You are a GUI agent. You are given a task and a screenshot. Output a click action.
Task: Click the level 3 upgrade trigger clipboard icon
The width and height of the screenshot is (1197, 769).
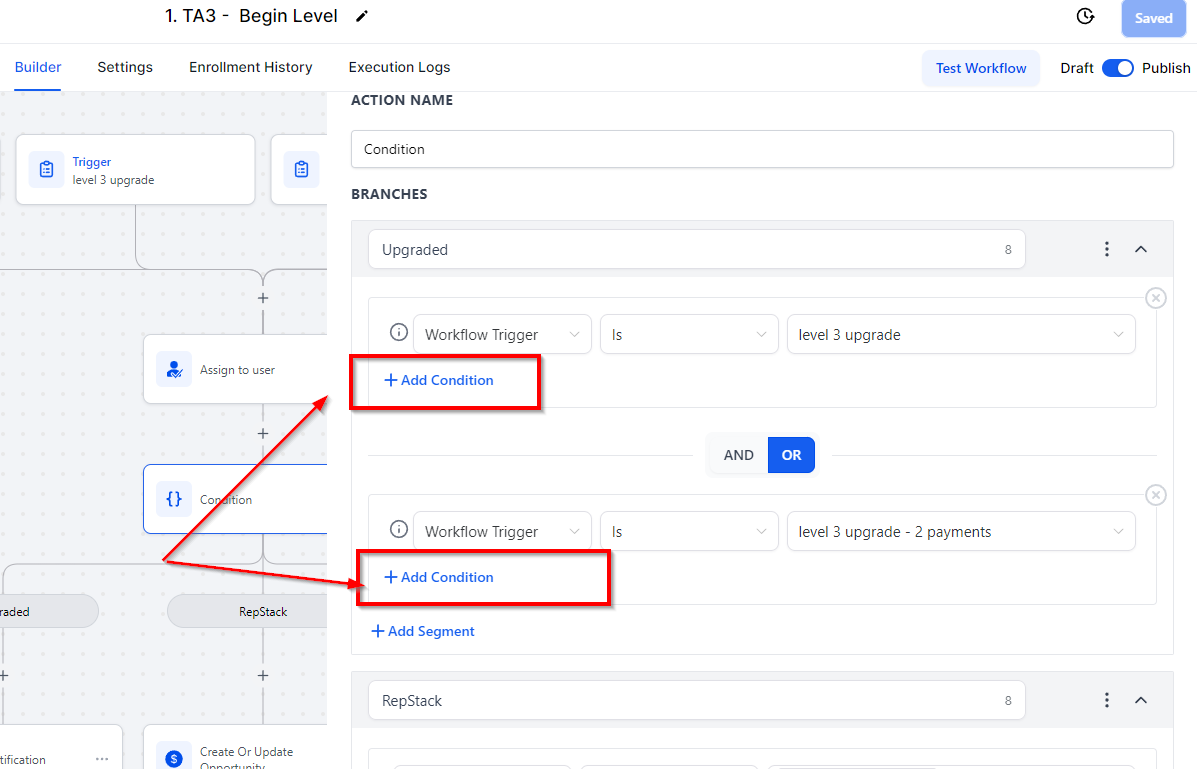coord(47,170)
